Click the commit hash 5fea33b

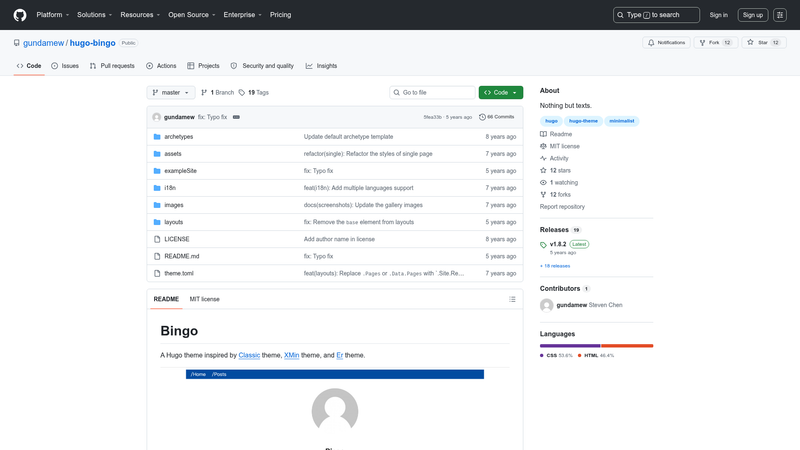[x=433, y=117]
